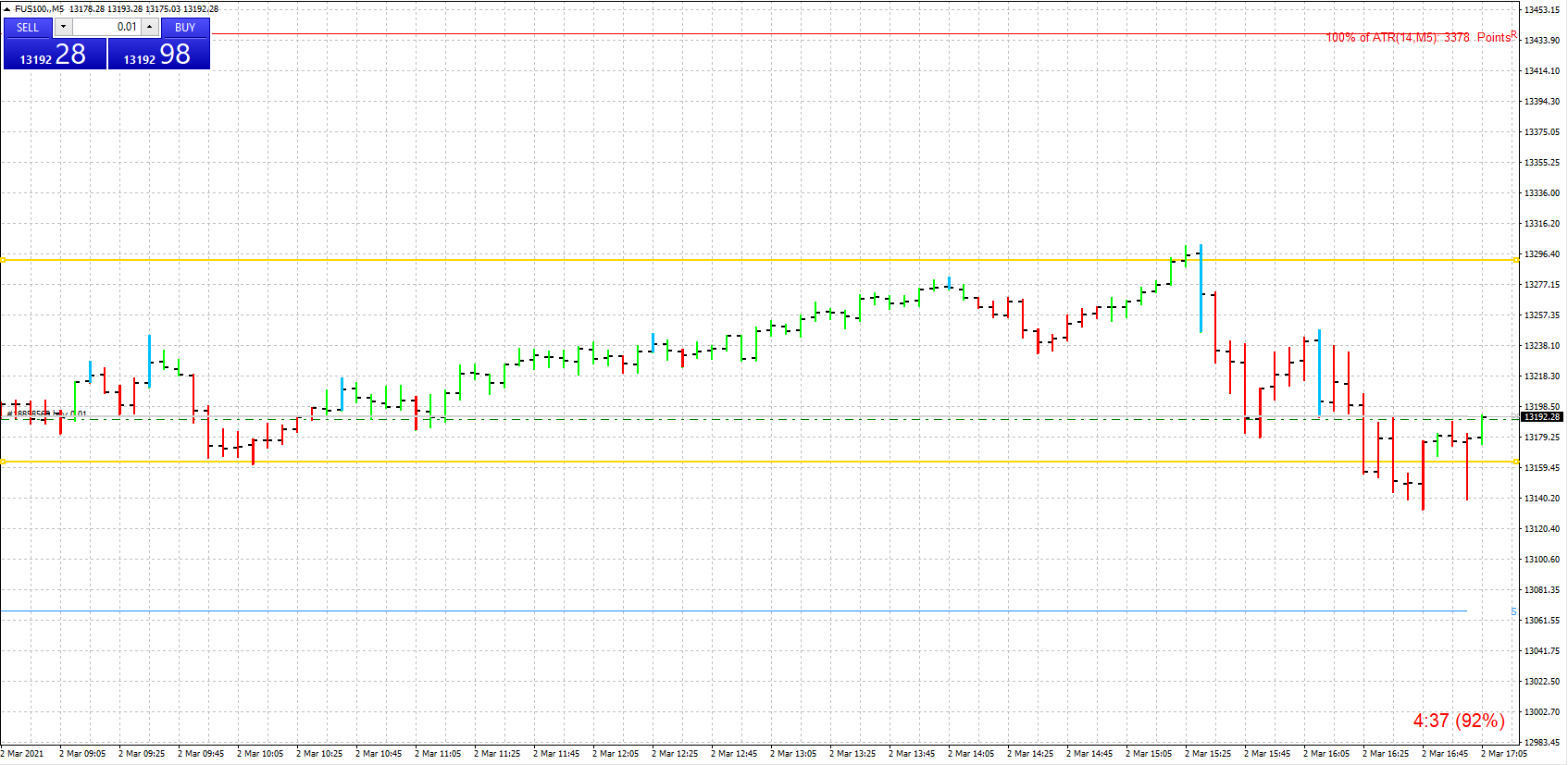Select the upper yellow horizontal line near 13296
This screenshot has width=1568, height=765.
[759, 260]
